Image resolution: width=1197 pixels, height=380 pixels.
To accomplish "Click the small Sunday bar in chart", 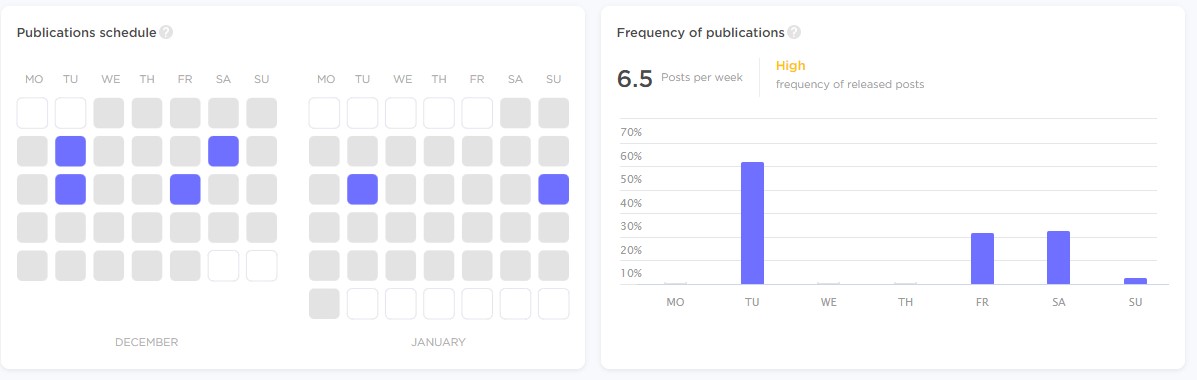I will [1135, 282].
